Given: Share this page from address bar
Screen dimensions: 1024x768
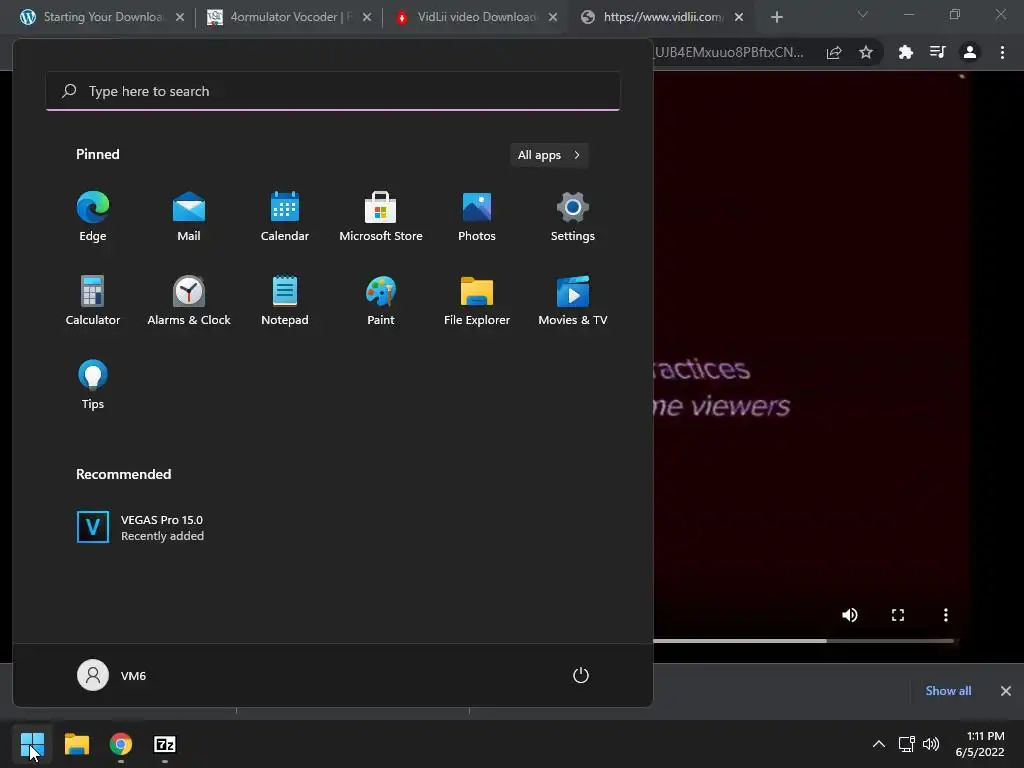Looking at the screenshot, I should pos(834,52).
